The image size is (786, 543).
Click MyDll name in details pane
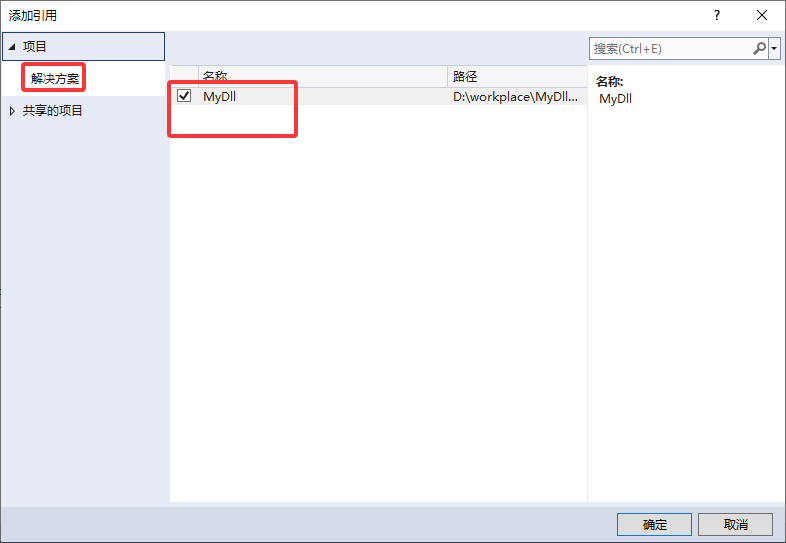[x=616, y=99]
